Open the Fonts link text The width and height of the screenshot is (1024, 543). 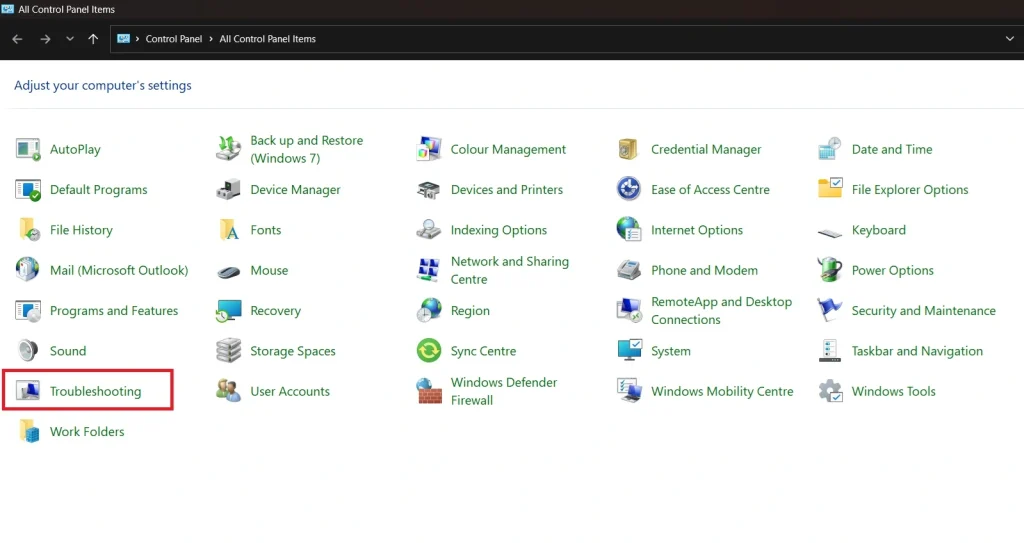pyautogui.click(x=266, y=230)
